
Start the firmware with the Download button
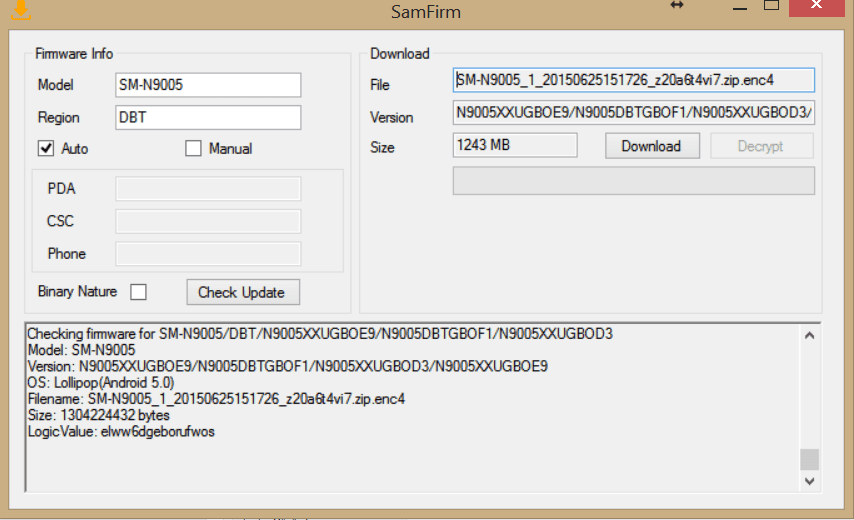651,146
